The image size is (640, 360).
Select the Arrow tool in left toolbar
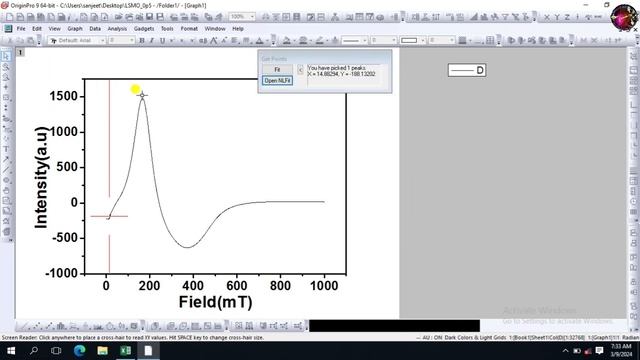6,159
